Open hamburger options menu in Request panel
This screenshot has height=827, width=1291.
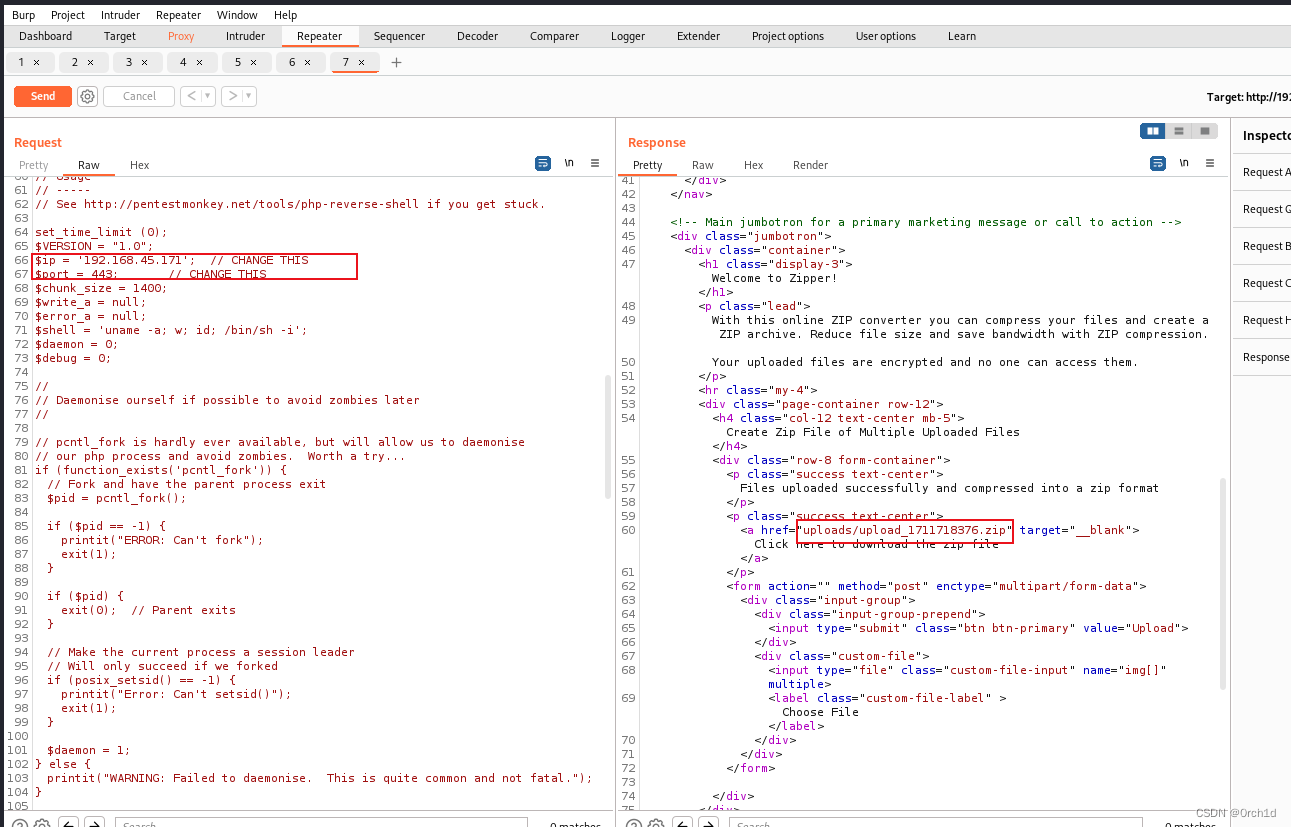pyautogui.click(x=595, y=163)
